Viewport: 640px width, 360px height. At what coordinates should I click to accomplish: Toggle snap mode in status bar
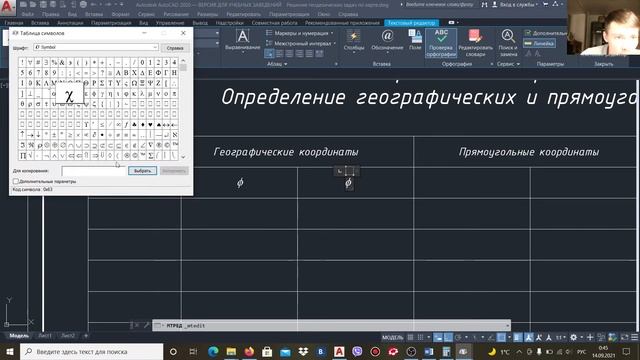420,337
